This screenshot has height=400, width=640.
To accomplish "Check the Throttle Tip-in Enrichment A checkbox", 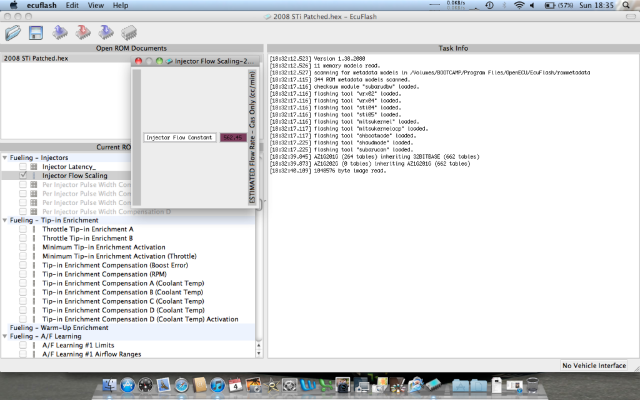I will (x=23, y=229).
